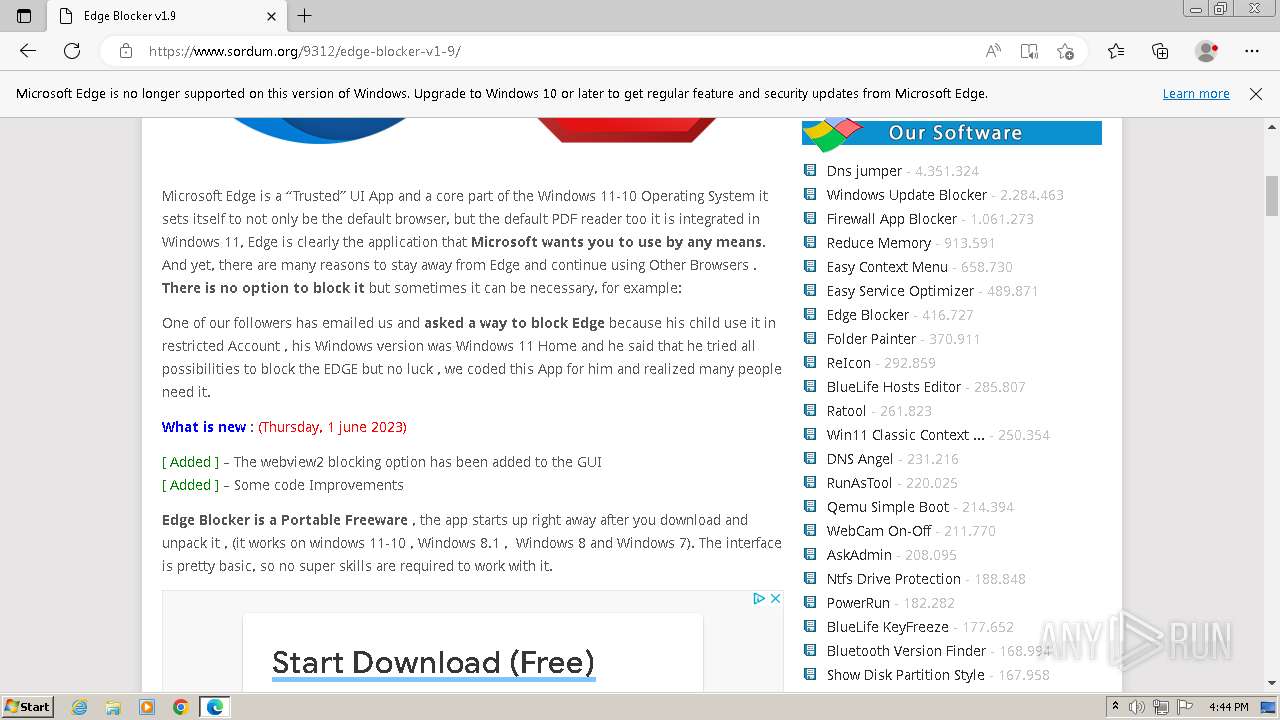This screenshot has width=1280, height=720.
Task: Click the page vertical scrollbar thumb
Action: (1272, 196)
